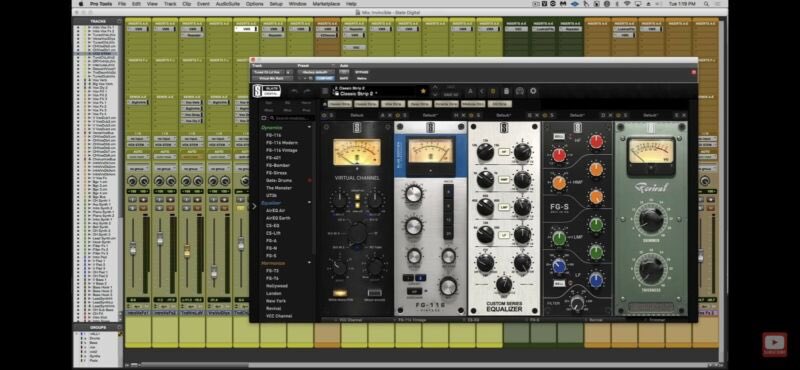Click the center drive knob on Virtual Channel
The height and width of the screenshot is (370, 800).
pyautogui.click(x=357, y=233)
